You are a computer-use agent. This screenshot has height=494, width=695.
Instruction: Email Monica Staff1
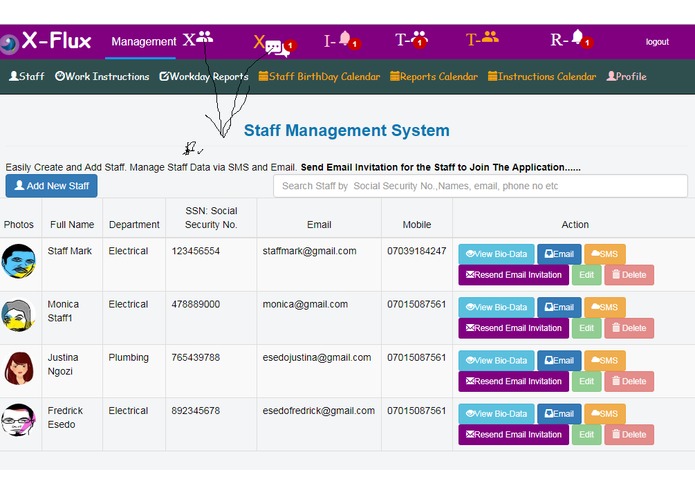559,307
